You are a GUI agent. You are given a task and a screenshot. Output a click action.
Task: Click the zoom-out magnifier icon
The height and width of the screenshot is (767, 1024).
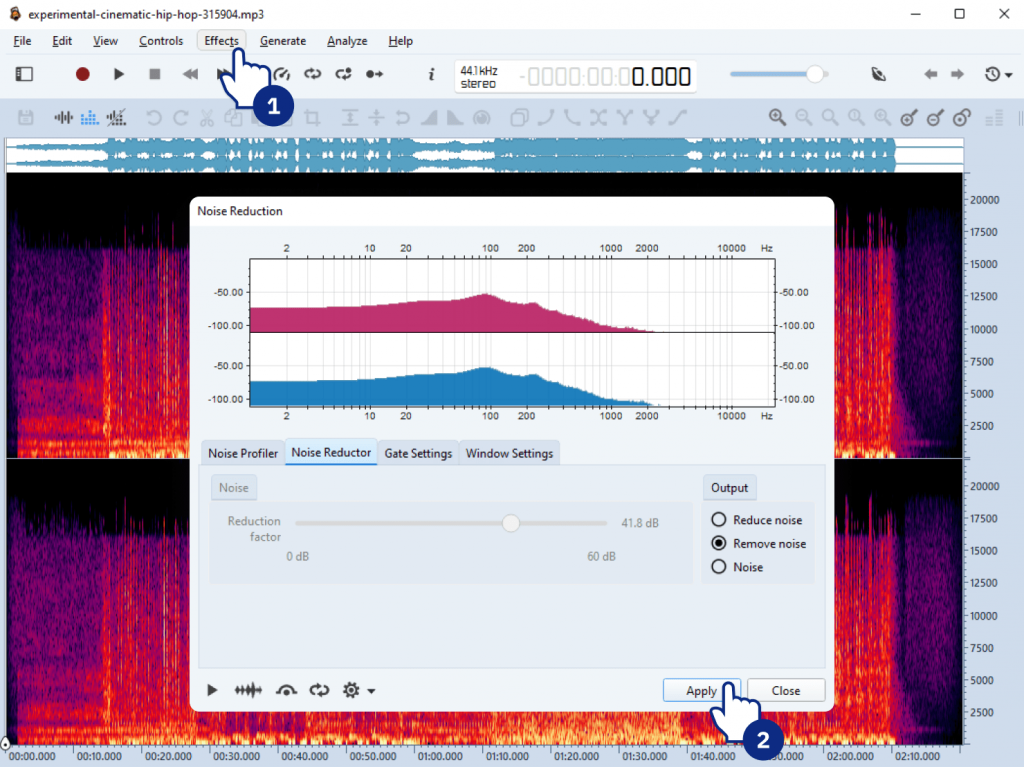tap(803, 118)
